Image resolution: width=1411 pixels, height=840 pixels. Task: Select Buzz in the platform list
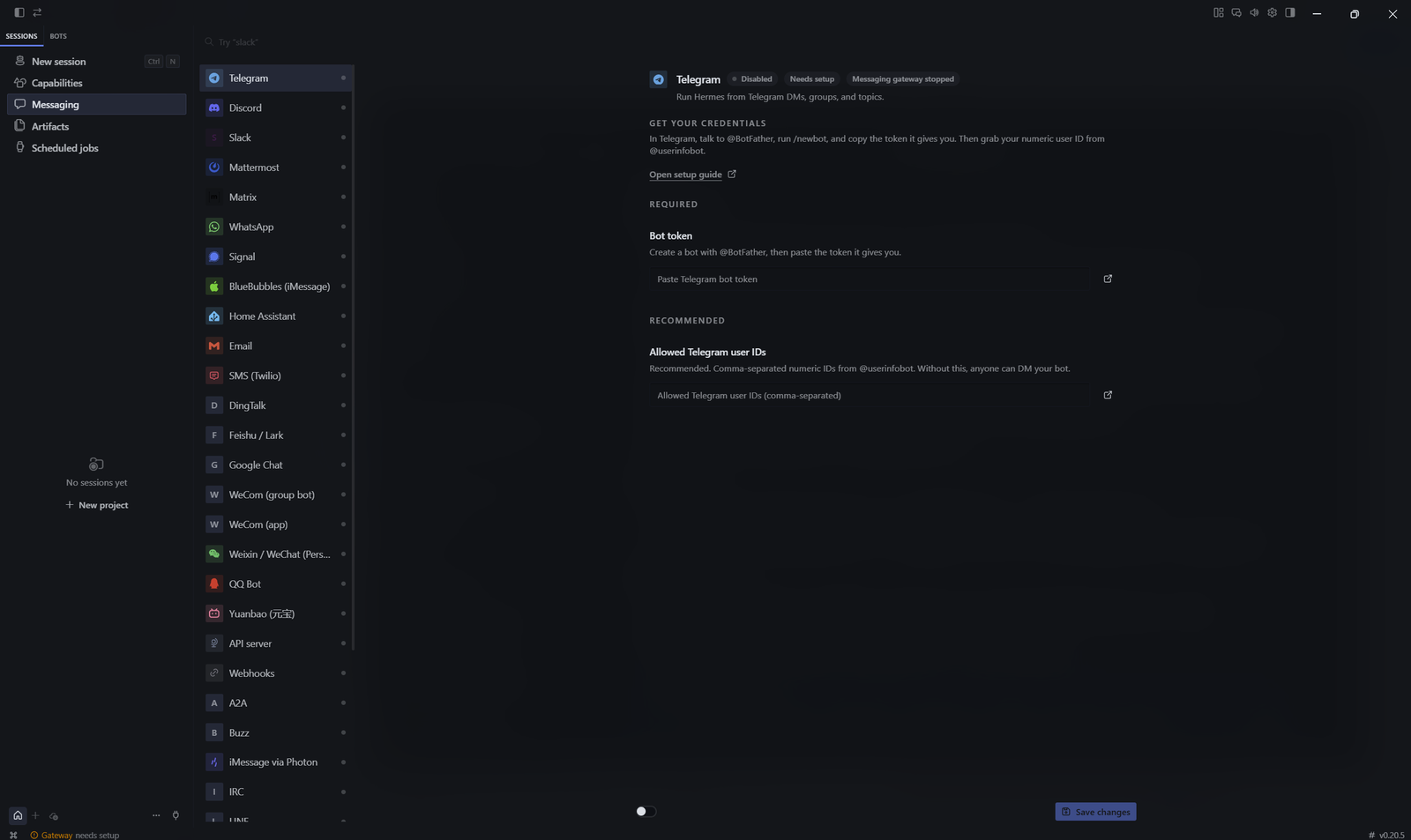(276, 732)
